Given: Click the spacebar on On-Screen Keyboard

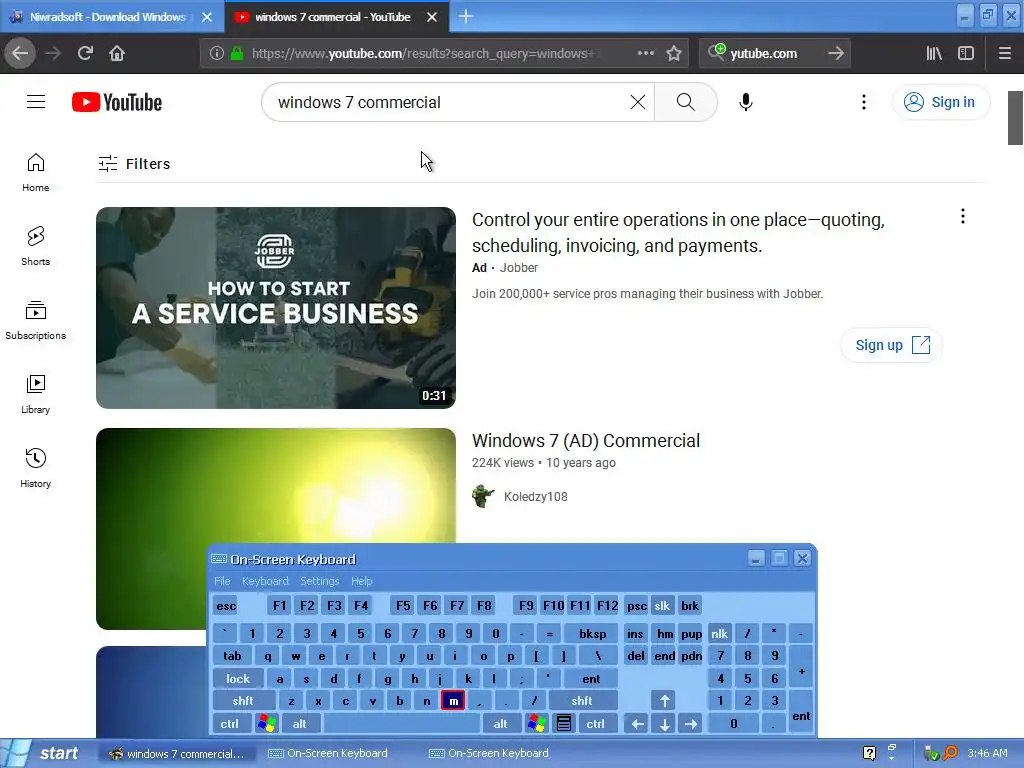Looking at the screenshot, I should [402, 724].
